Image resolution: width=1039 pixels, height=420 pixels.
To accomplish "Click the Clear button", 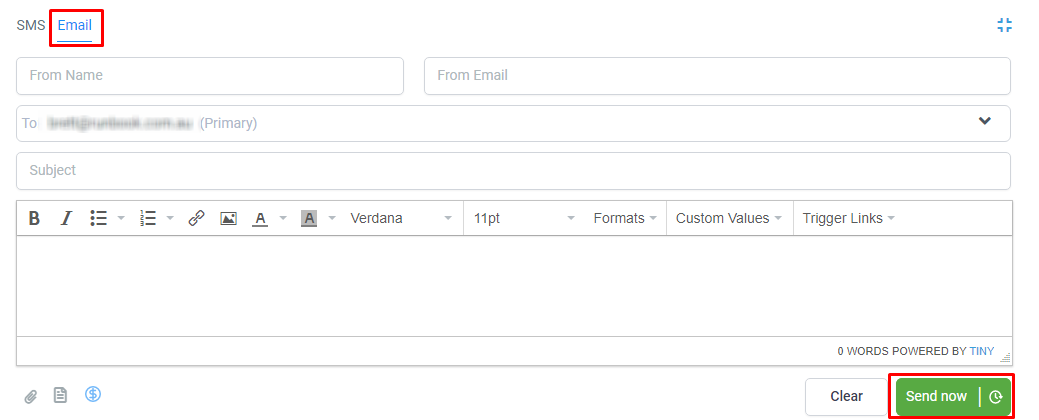I will tap(846, 397).
